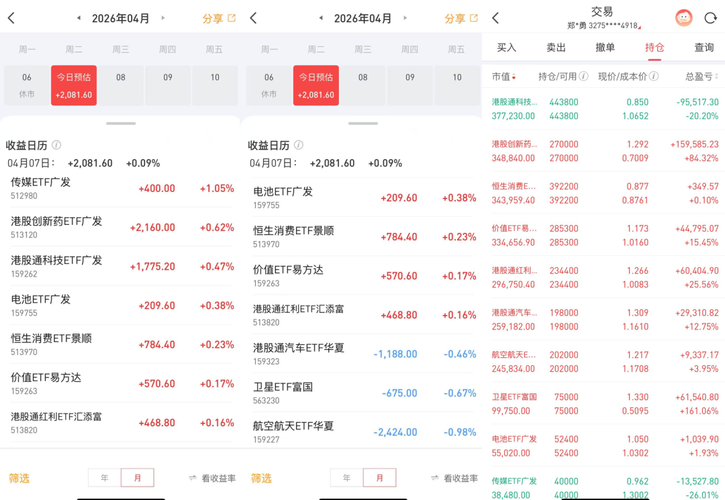Open 卫星ETF富国 holding with +161.06%
The height and width of the screenshot is (500, 725).
click(604, 403)
